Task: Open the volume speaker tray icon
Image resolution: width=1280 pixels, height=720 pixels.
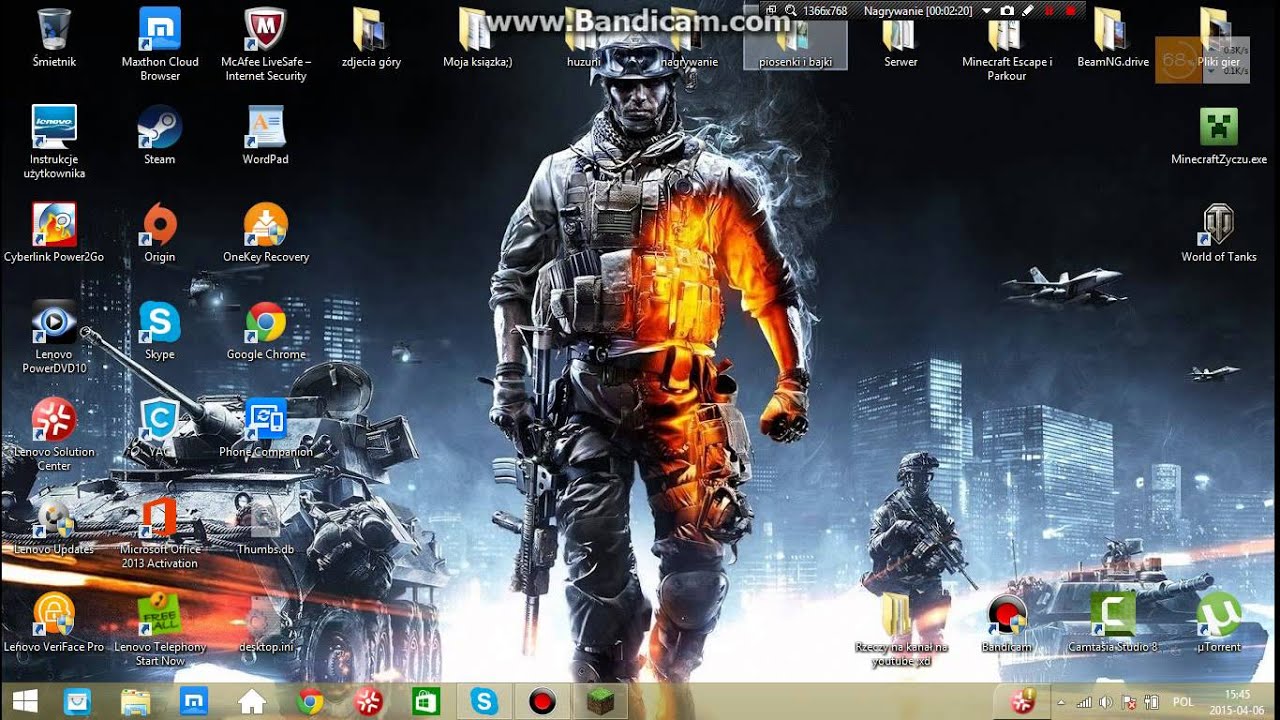Action: click(x=1106, y=702)
